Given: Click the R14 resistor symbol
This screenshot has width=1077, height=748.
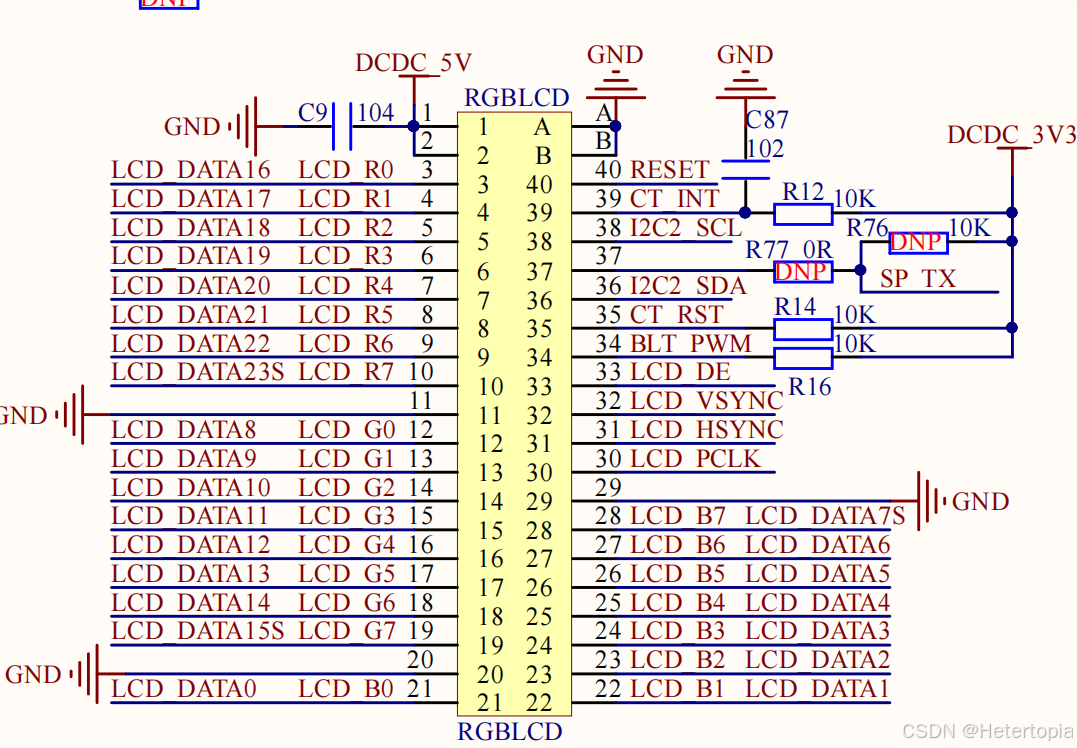Looking at the screenshot, I should click(x=803, y=329).
